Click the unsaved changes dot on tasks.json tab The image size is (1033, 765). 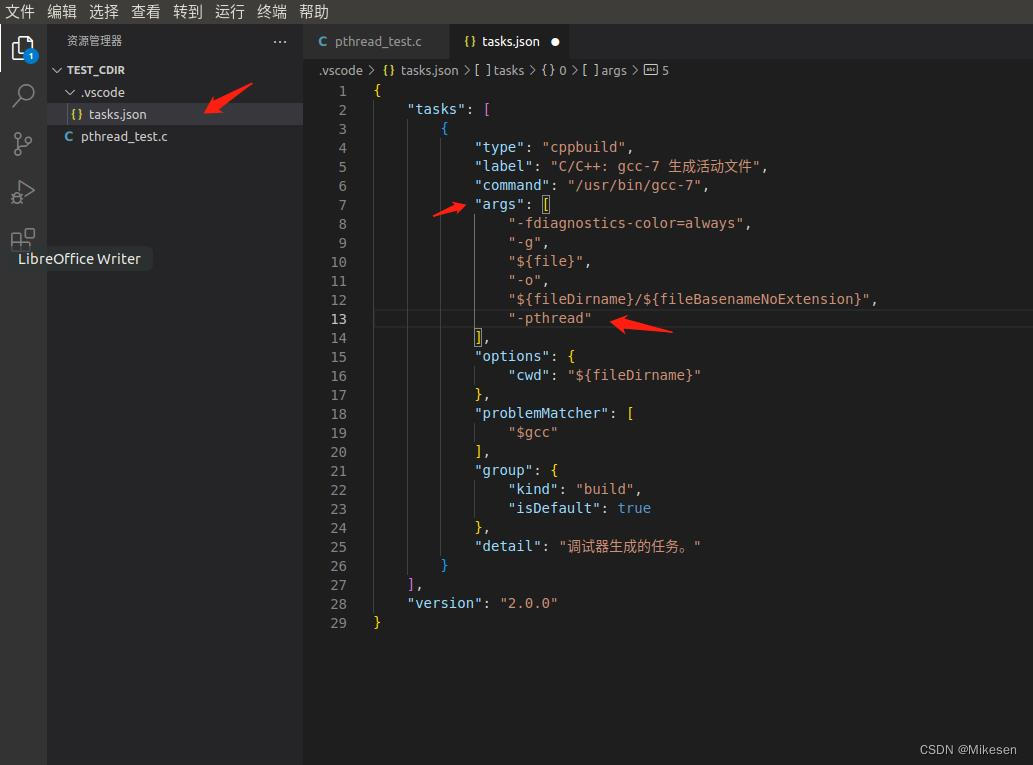556,41
